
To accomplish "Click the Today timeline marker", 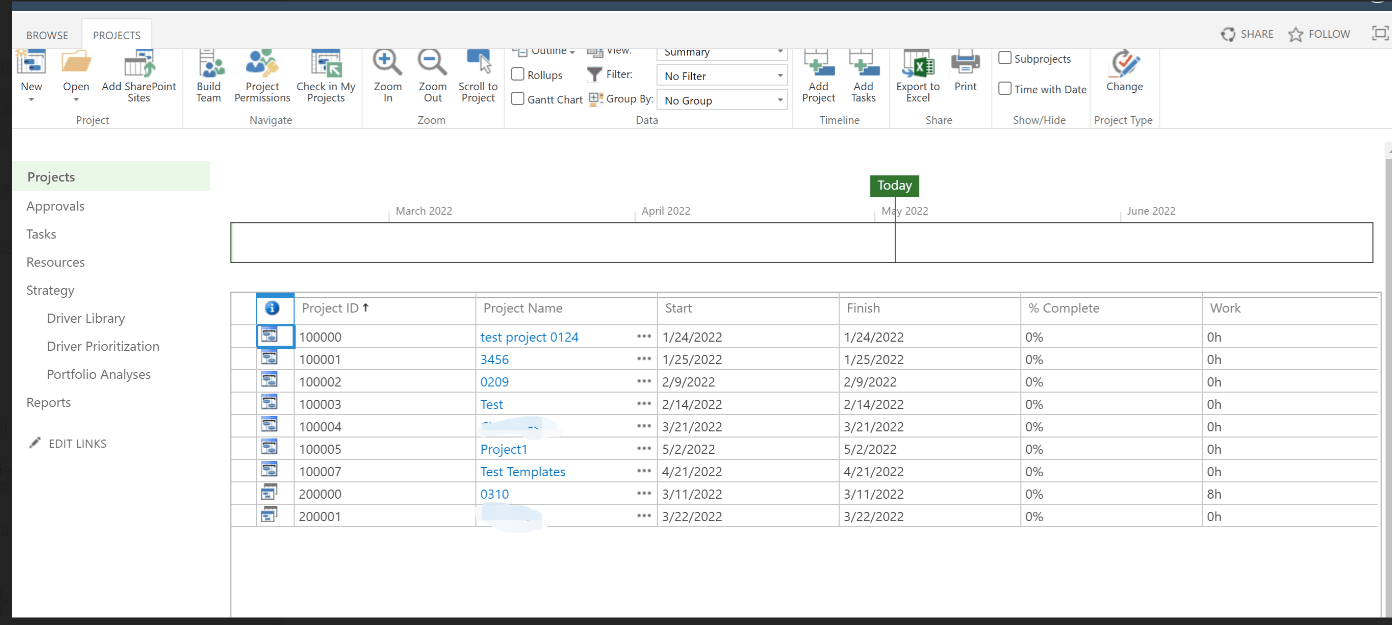I will pyautogui.click(x=894, y=185).
